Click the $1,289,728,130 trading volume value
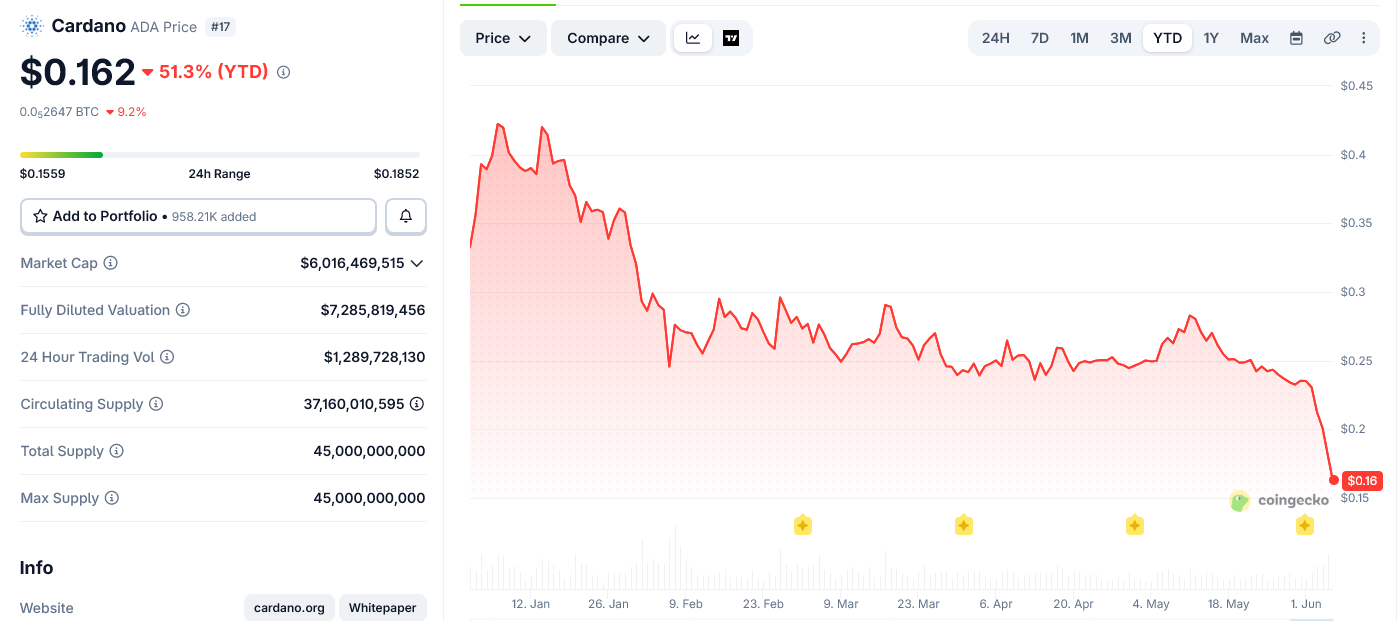 click(x=374, y=357)
